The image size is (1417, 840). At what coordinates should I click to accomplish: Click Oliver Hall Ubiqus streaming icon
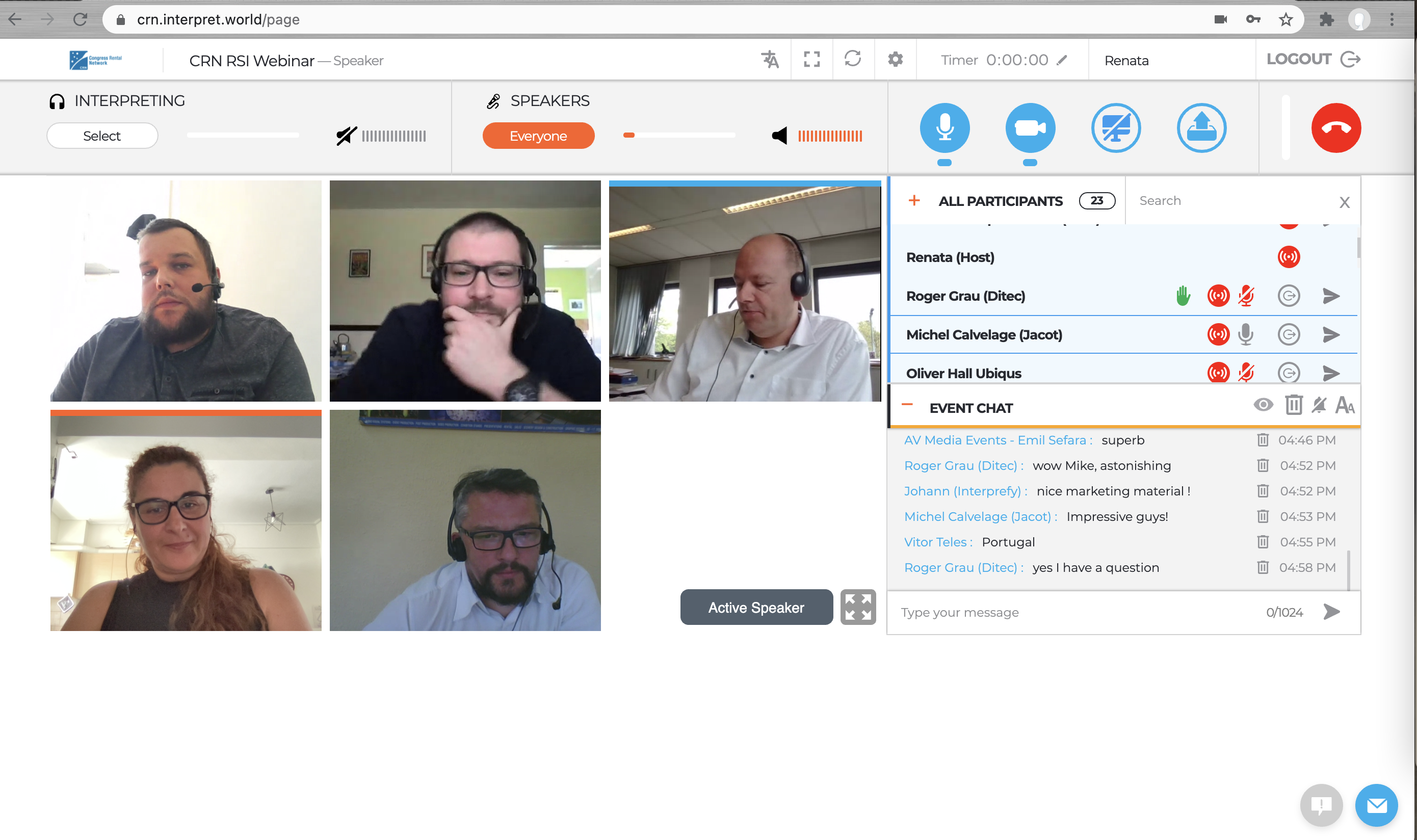tap(1218, 373)
